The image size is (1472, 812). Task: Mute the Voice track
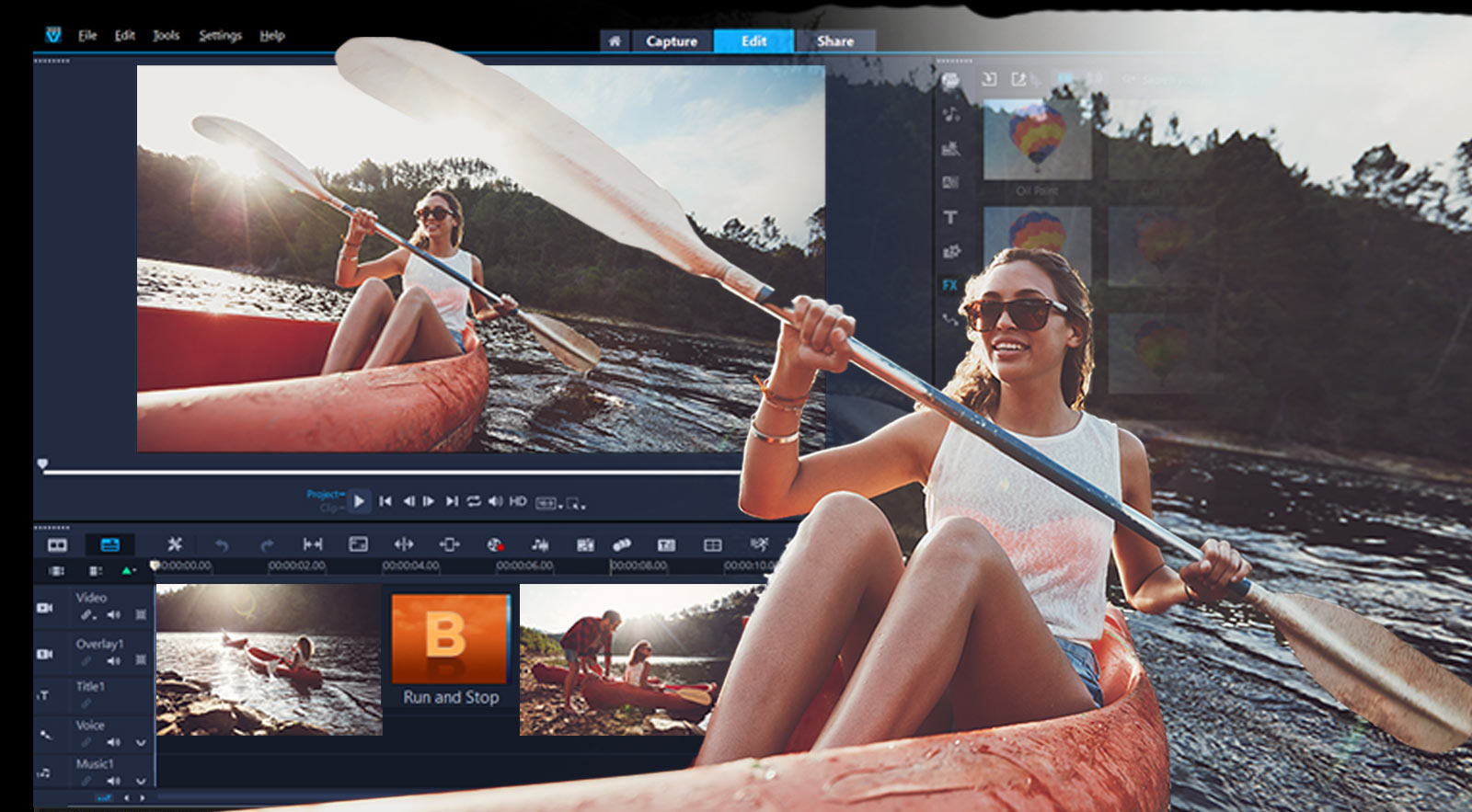(114, 741)
